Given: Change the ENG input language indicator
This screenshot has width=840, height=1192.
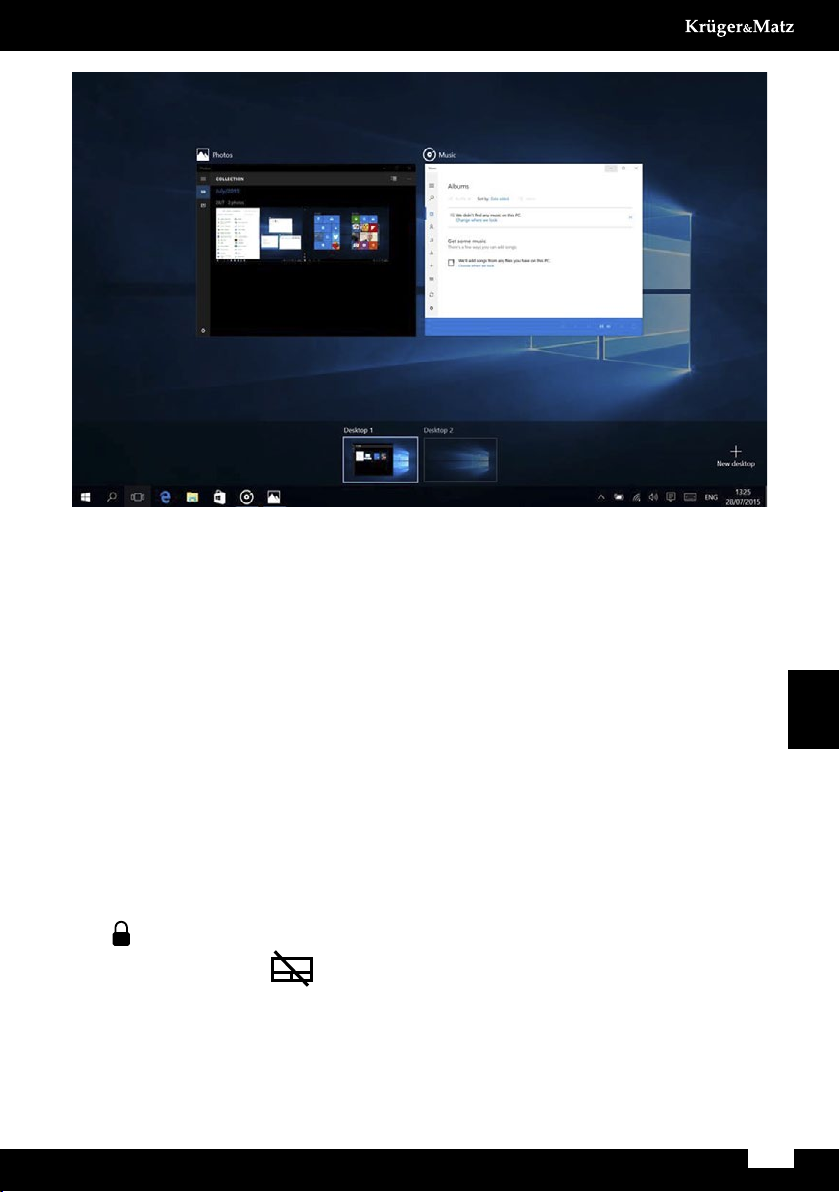Looking at the screenshot, I should 711,497.
